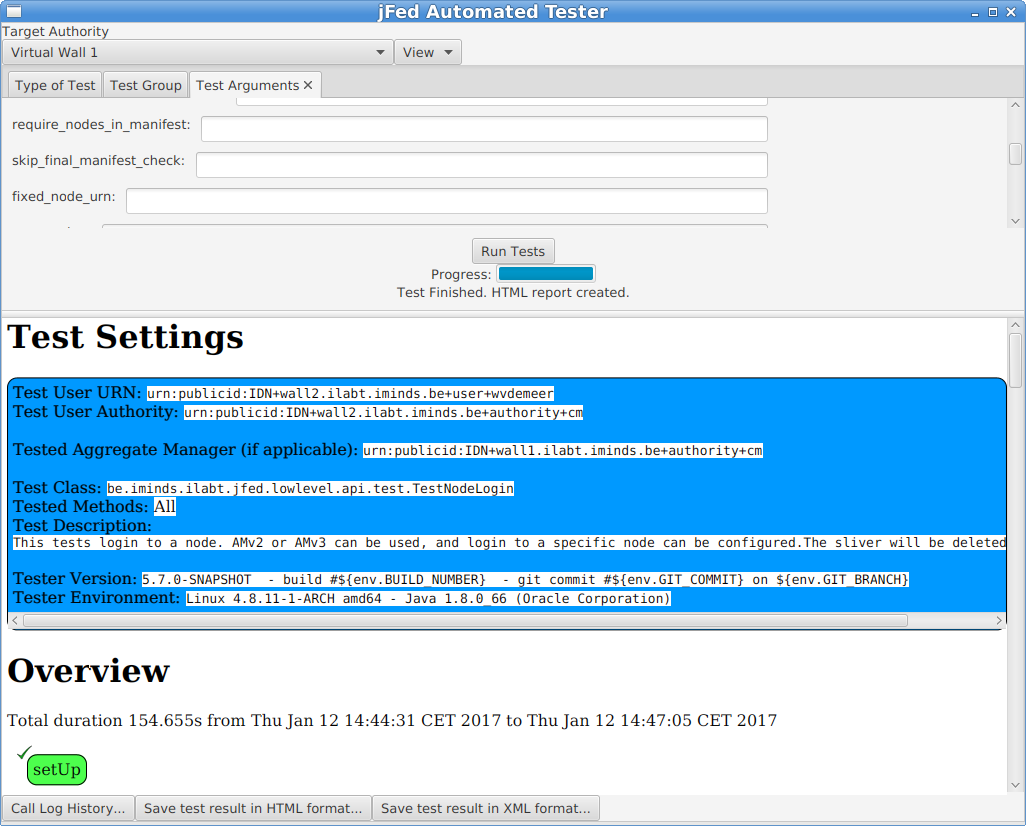1026x826 pixels.
Task: Click the Tester Environment Linux value
Action: pyautogui.click(x=429, y=598)
